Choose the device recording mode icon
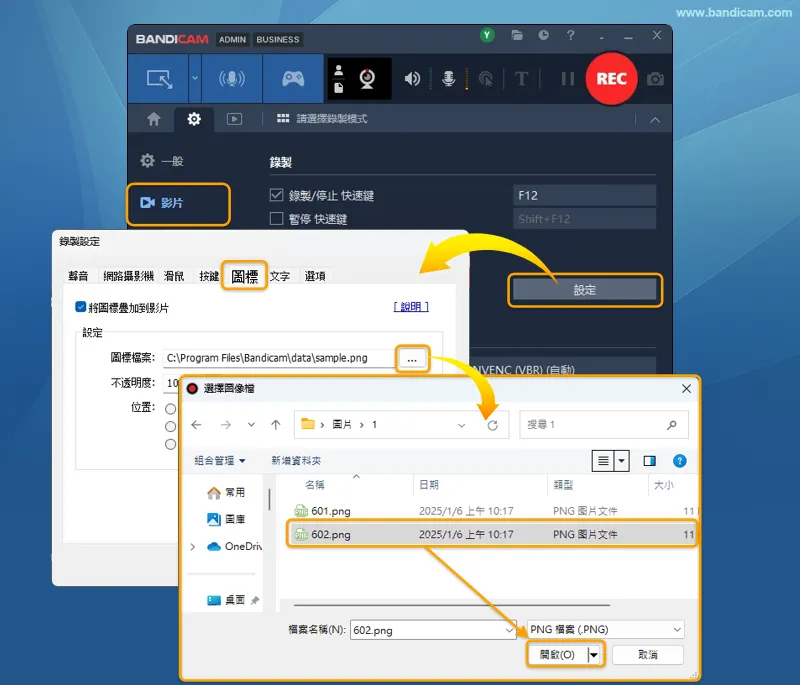800x685 pixels. (x=232, y=79)
